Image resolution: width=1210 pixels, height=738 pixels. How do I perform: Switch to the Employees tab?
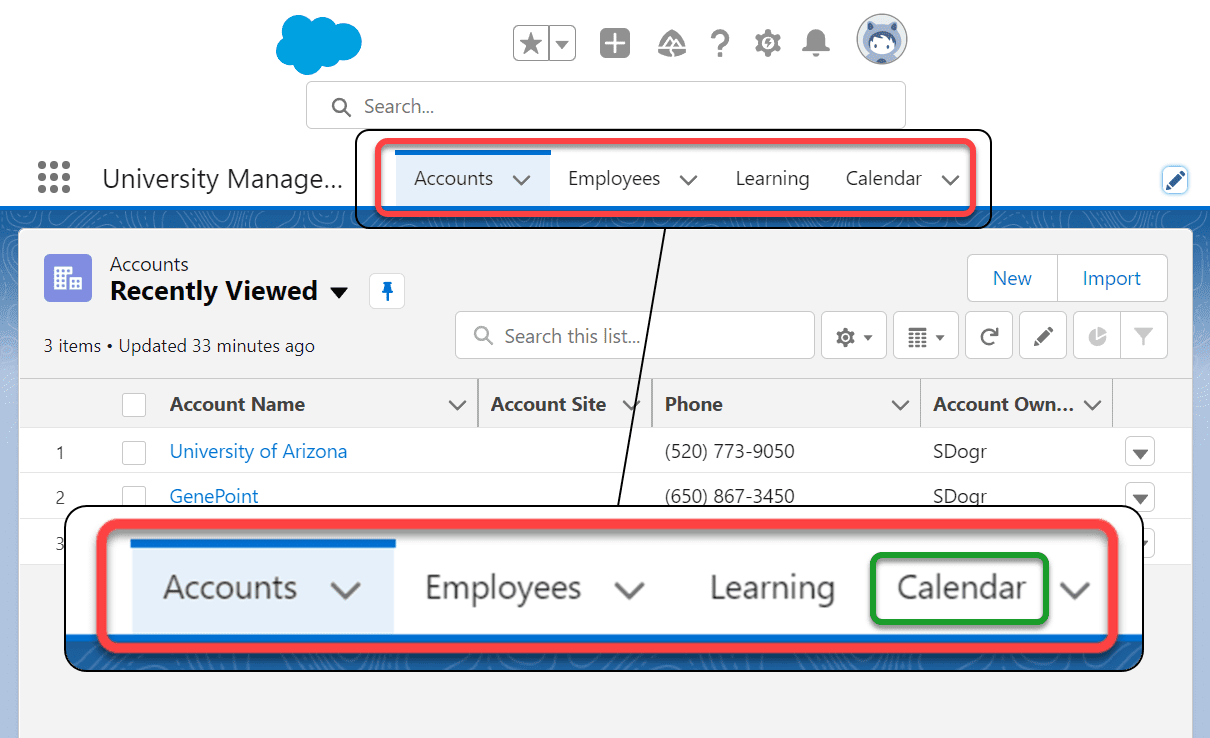coord(613,178)
